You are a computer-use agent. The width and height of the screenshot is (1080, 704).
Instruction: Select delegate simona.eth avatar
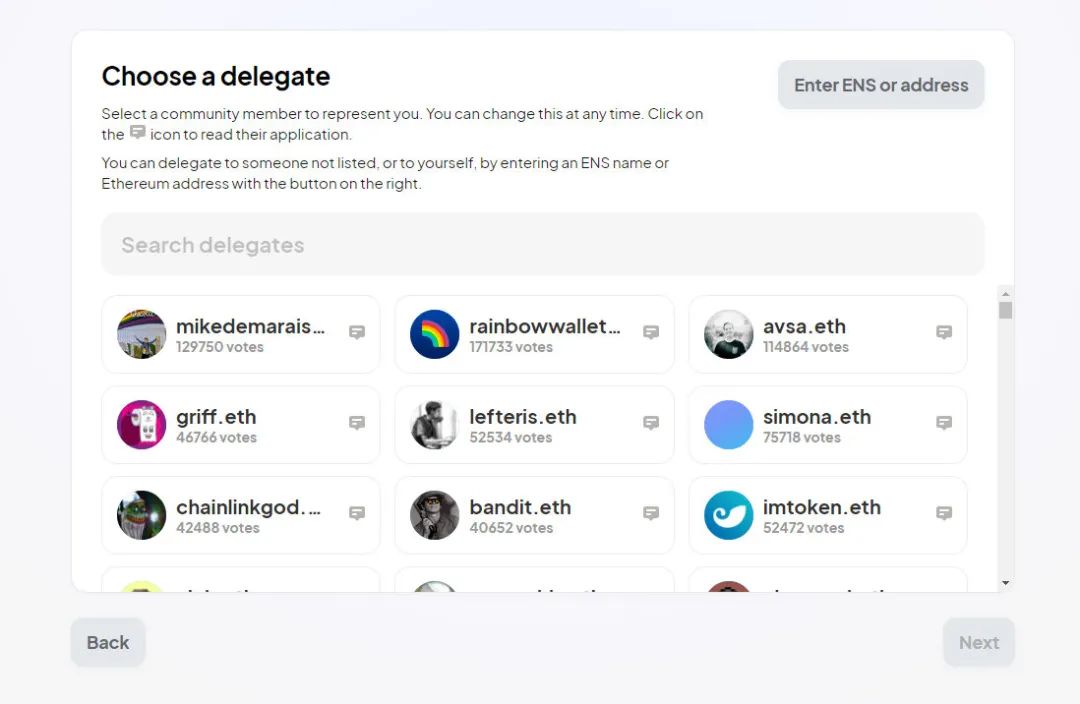point(729,425)
